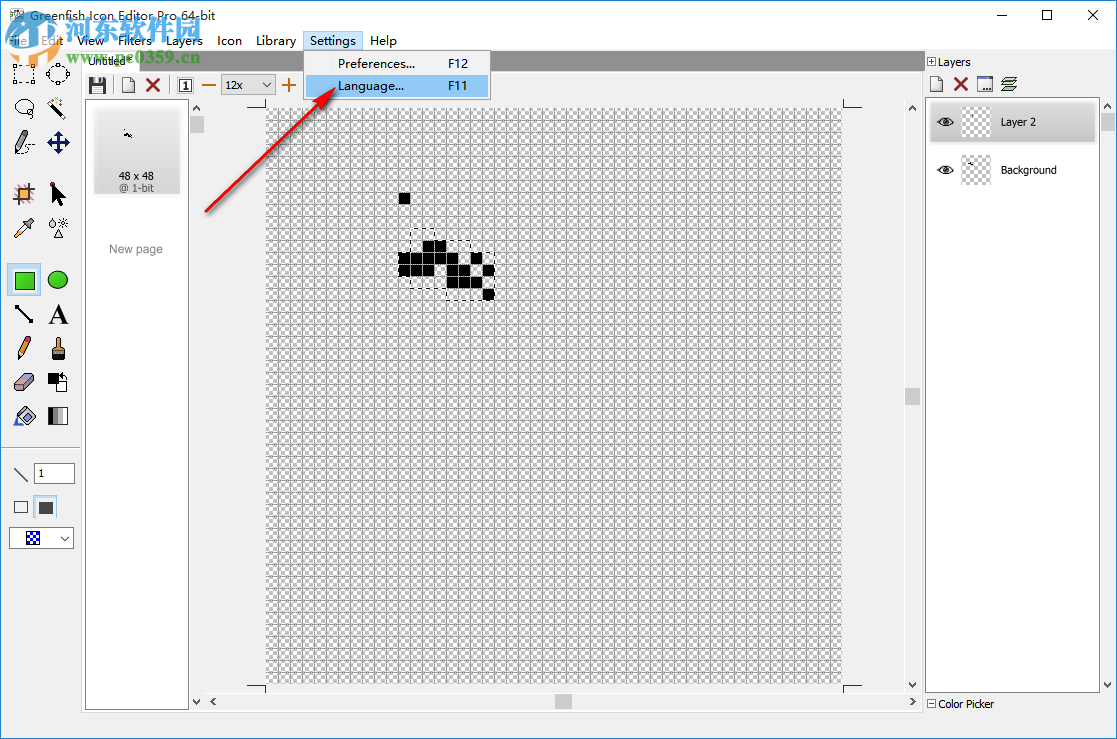Screen dimensions: 1117x739
Task: Open the Help menu
Action: tap(383, 41)
